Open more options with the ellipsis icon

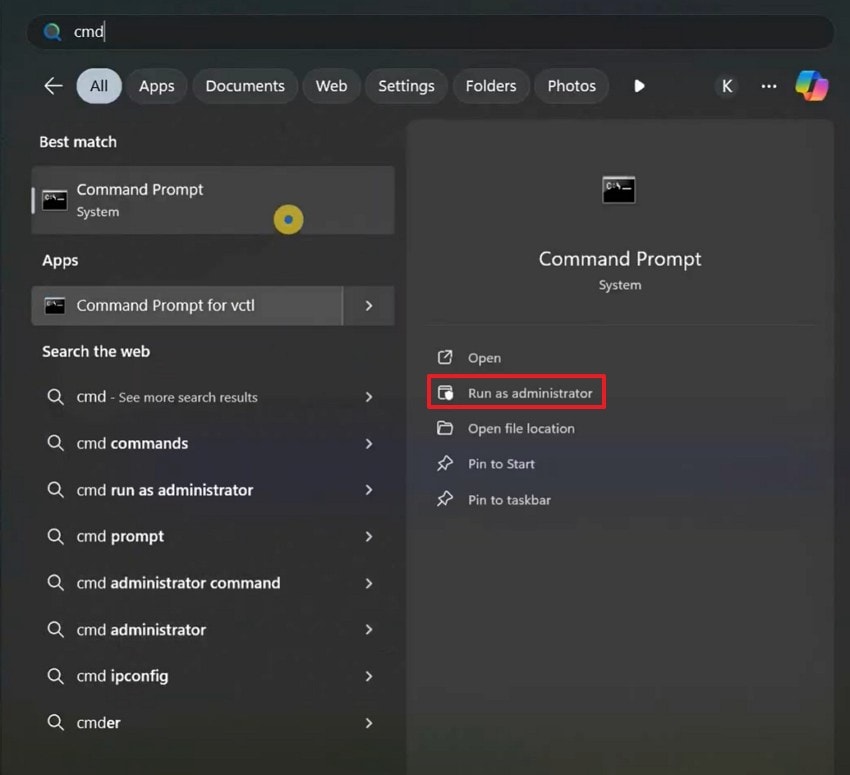(x=768, y=87)
